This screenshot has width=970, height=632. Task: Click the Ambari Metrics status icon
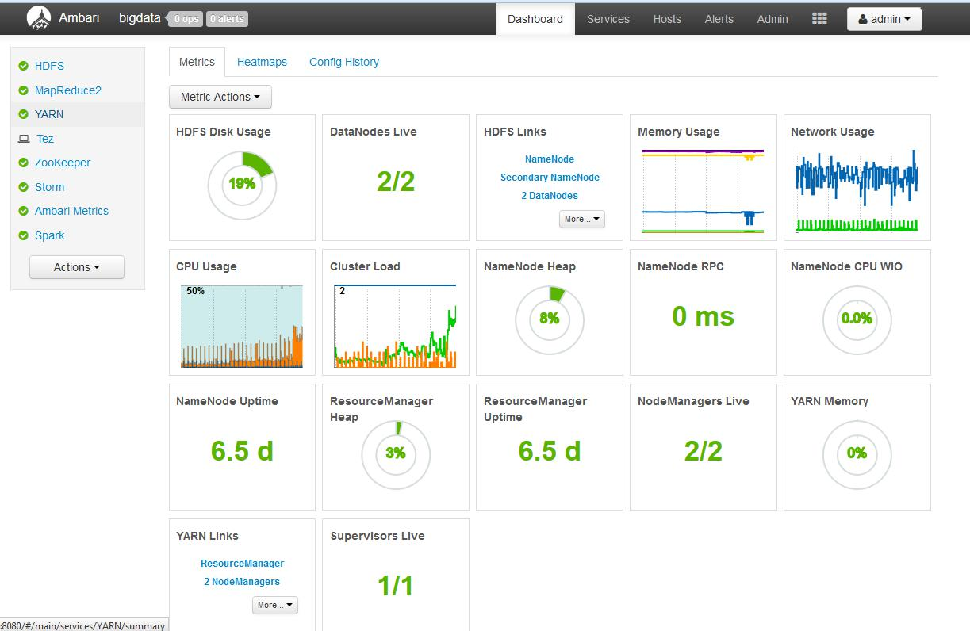pos(24,211)
